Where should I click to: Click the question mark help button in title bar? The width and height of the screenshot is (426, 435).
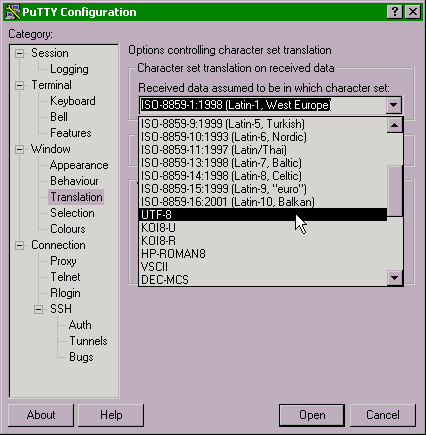click(x=395, y=12)
